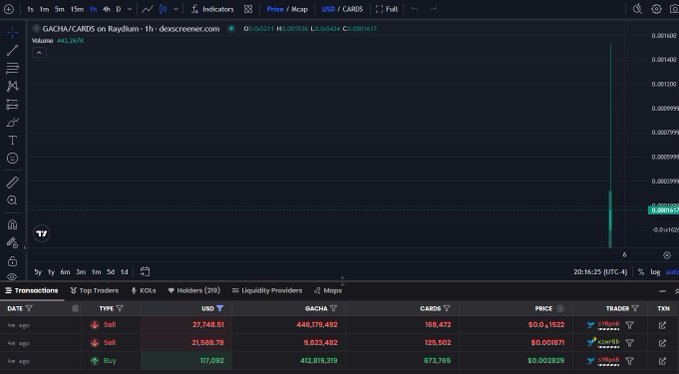Open the TradingView logo link
The height and width of the screenshot is (374, 679).
[x=42, y=234]
